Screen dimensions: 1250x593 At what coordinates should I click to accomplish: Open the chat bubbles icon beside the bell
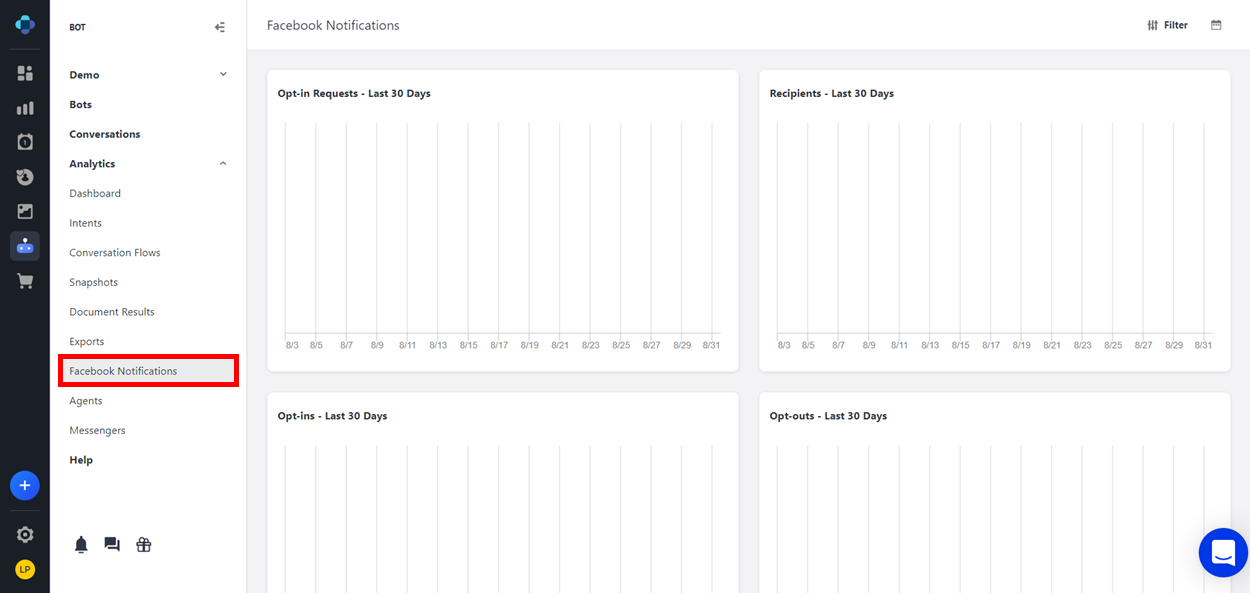tap(112, 545)
